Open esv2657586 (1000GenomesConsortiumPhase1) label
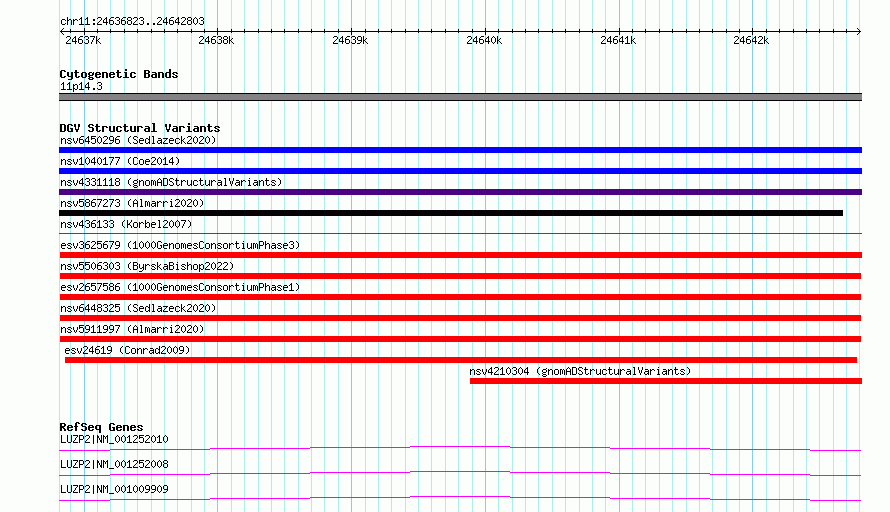The height and width of the screenshot is (512, 890). coord(180,287)
